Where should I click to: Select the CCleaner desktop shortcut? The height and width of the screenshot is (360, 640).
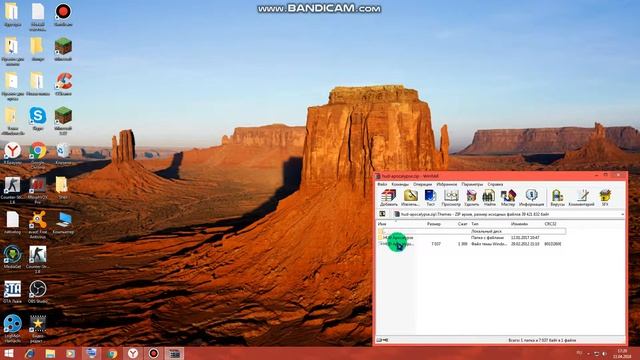coord(63,84)
